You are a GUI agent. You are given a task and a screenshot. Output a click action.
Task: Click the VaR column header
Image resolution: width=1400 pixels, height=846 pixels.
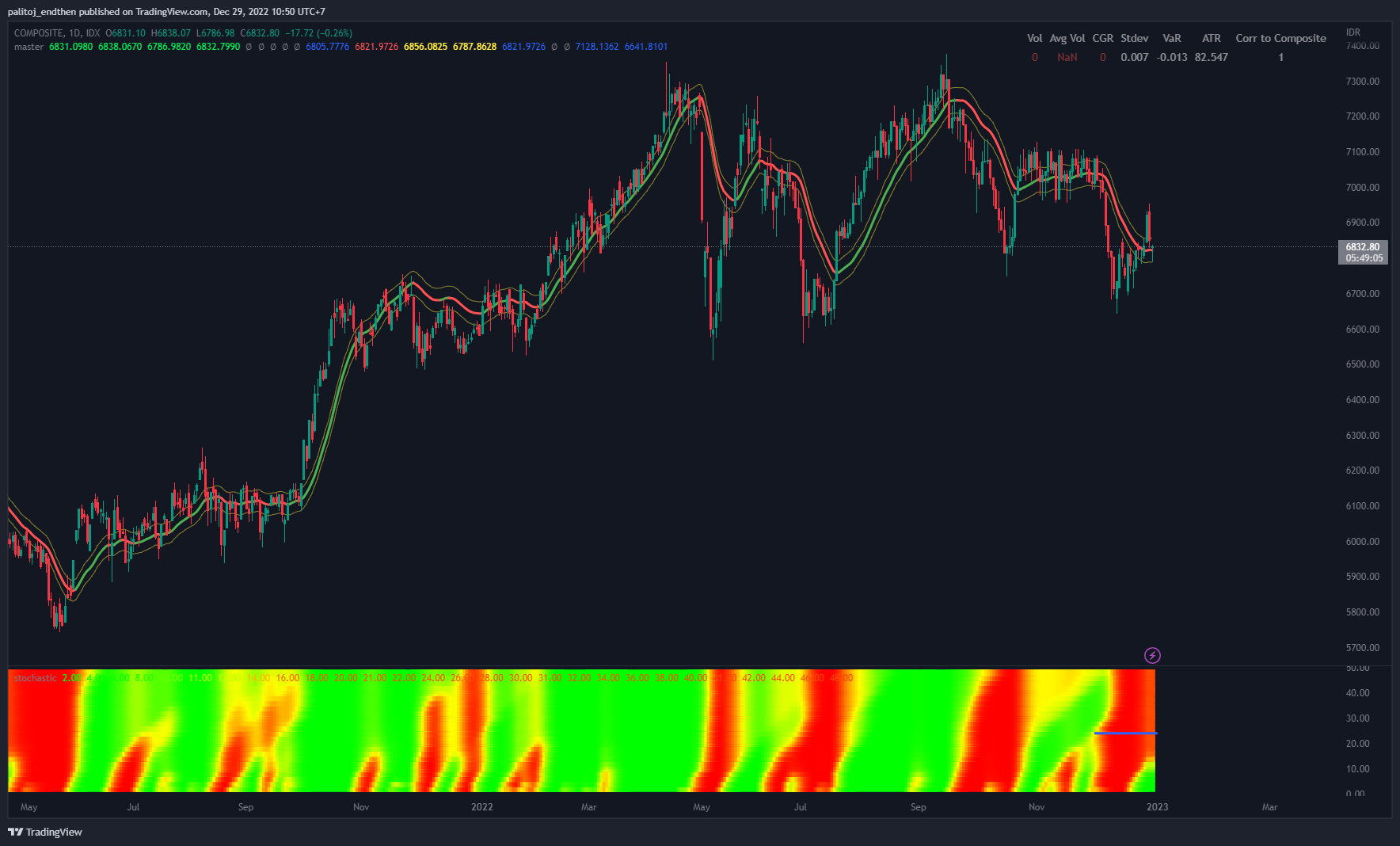pyautogui.click(x=1171, y=38)
